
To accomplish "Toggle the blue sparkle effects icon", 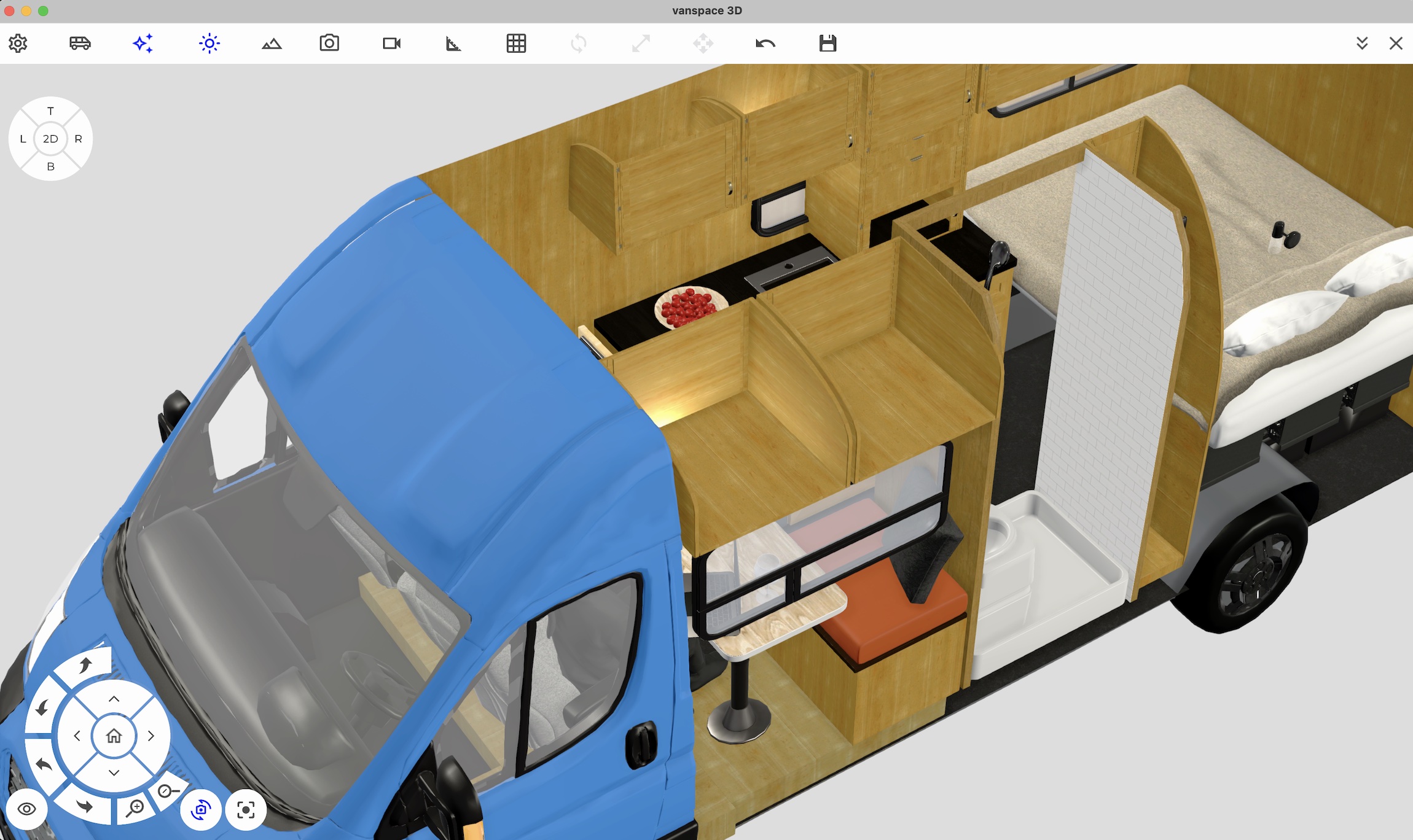I will point(143,44).
